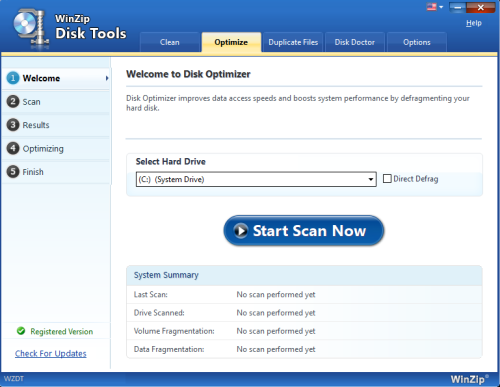The width and height of the screenshot is (500, 387).
Task: Click step 5 circle icon for Finish
Action: [13, 172]
